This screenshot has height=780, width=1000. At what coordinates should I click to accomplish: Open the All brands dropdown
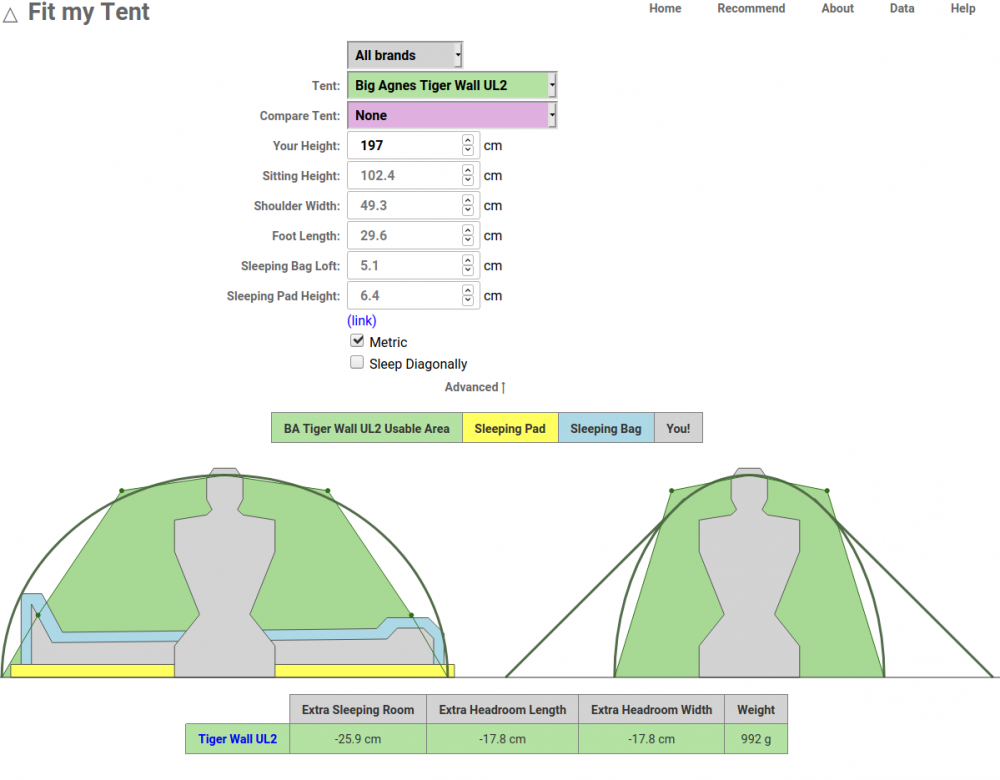click(x=405, y=55)
